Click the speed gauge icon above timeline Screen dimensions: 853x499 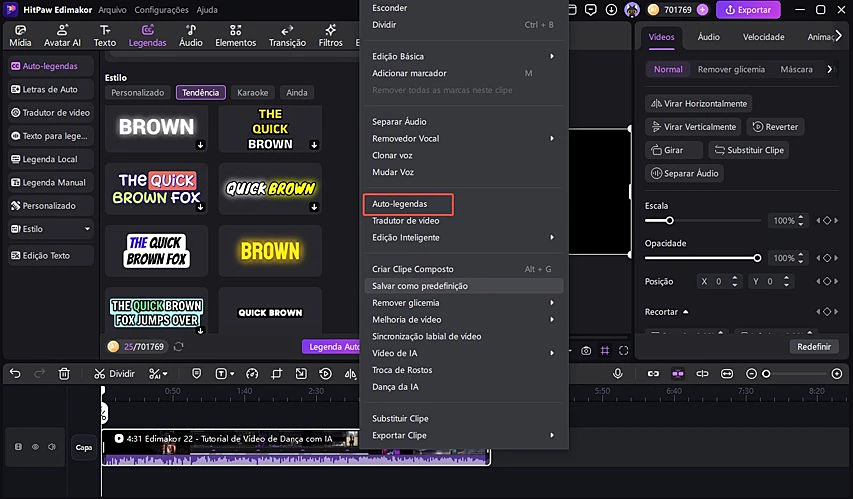[x=252, y=373]
